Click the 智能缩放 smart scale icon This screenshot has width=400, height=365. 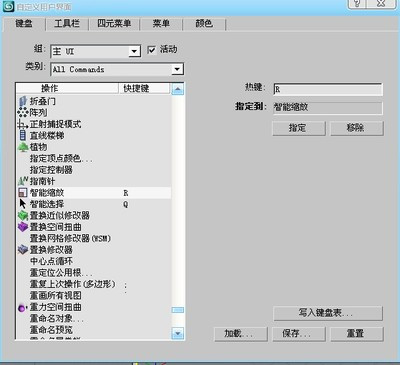click(x=23, y=193)
